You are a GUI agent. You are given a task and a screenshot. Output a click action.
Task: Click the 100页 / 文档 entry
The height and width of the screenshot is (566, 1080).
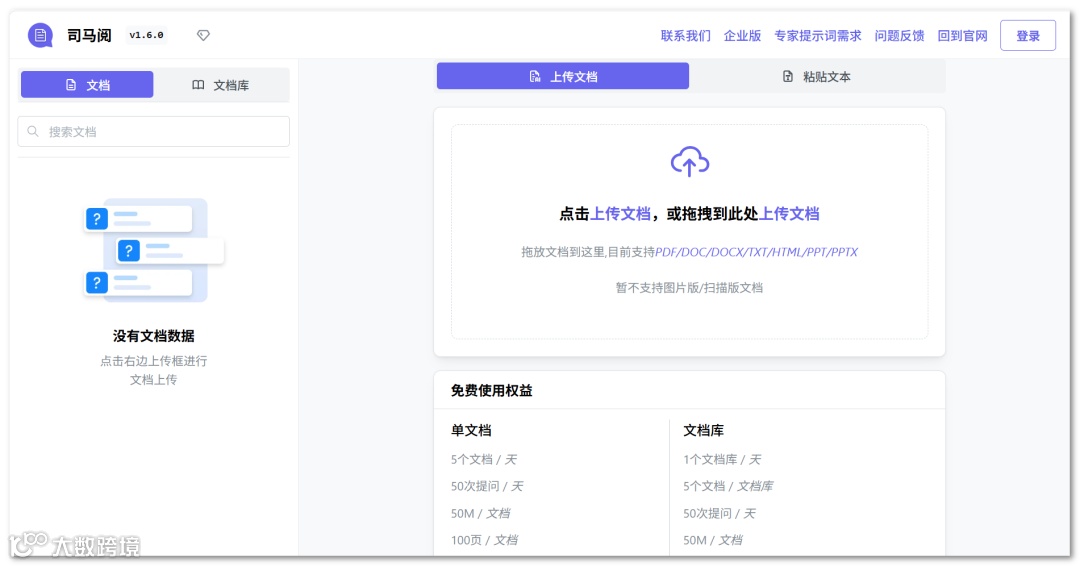(x=484, y=540)
